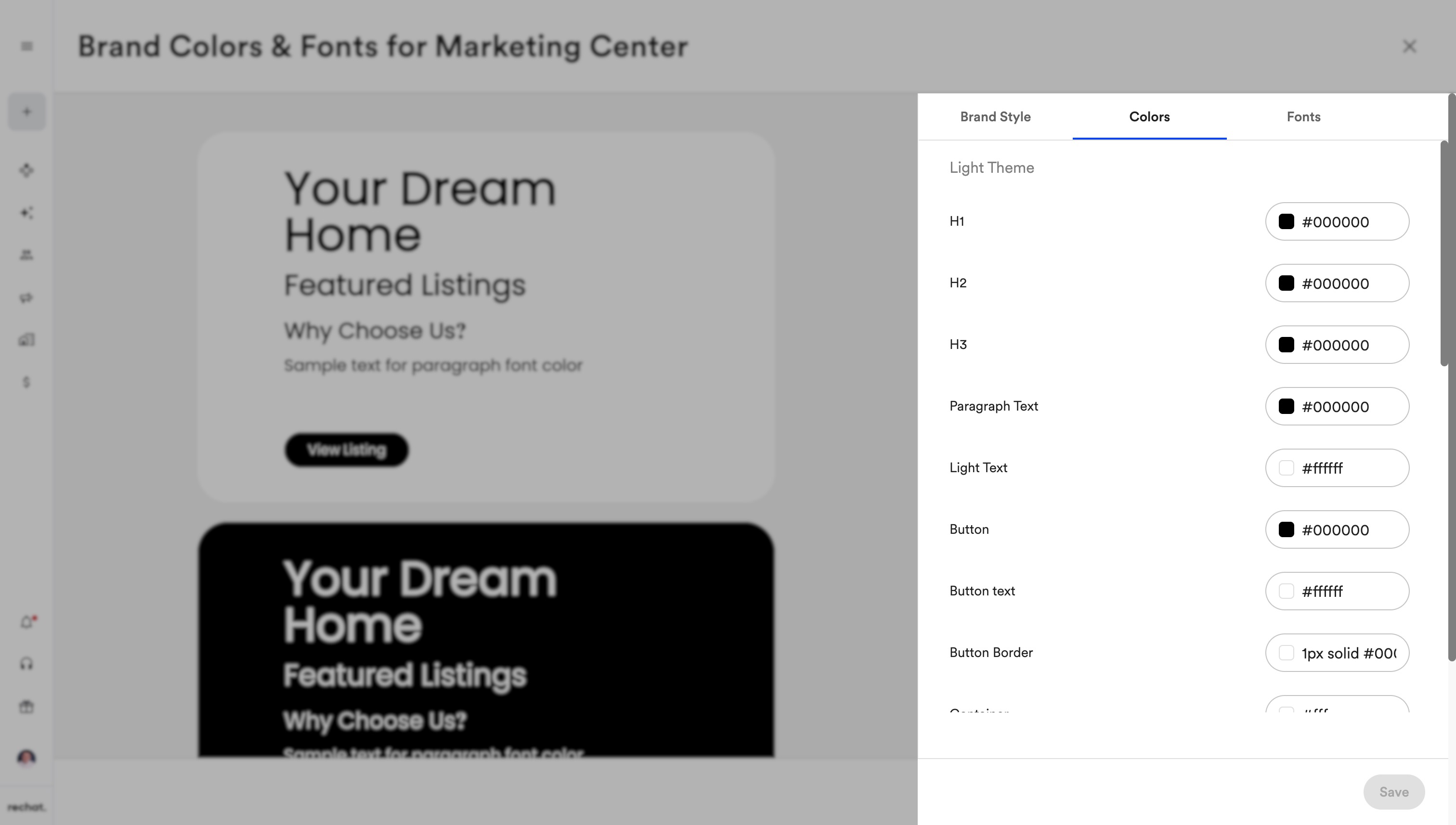1456x825 pixels.
Task: Click the Paragraph Text color swatch
Action: [1286, 406]
